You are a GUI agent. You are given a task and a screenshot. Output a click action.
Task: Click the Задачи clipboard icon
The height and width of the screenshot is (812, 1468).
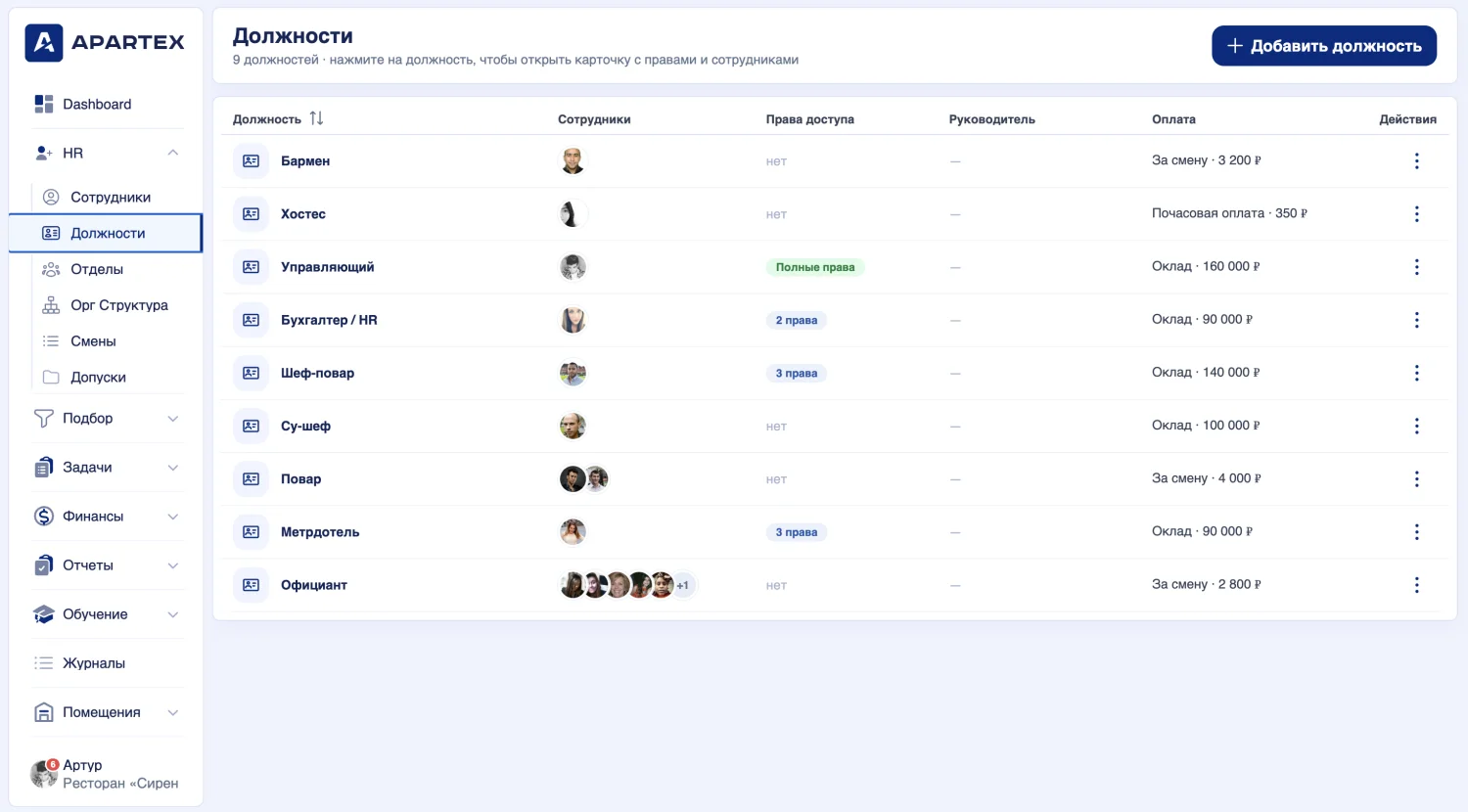click(44, 467)
